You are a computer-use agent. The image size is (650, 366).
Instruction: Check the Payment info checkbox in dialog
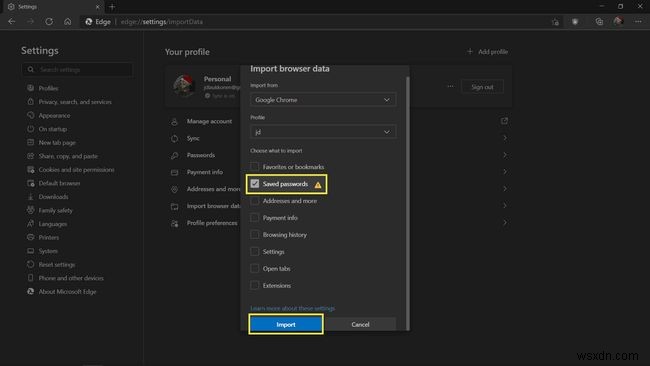click(255, 218)
